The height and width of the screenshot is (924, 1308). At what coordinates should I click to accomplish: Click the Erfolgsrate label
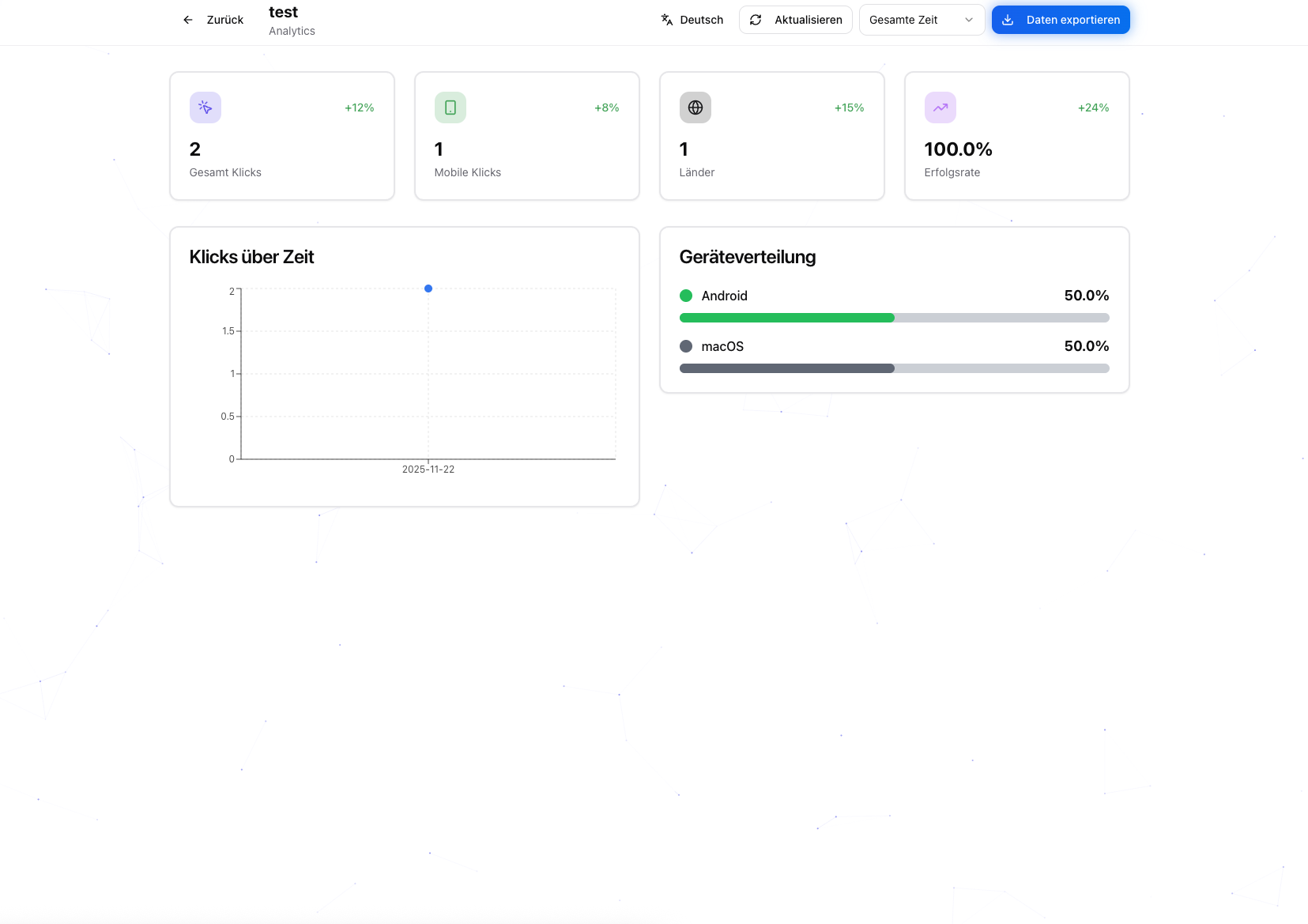point(952,172)
